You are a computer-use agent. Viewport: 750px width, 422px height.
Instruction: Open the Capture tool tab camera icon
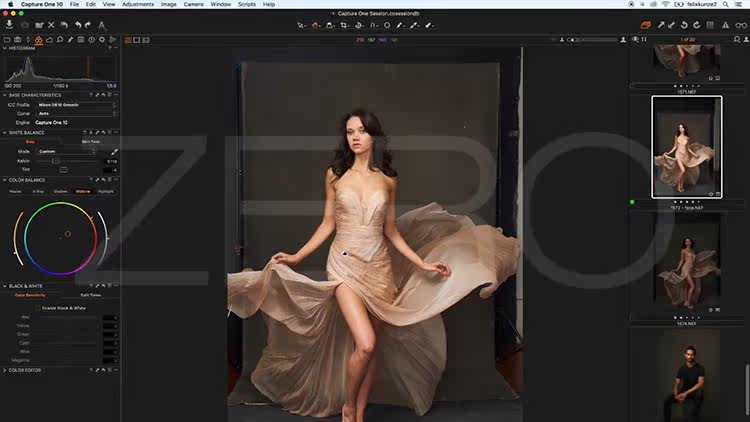pyautogui.click(x=18, y=40)
